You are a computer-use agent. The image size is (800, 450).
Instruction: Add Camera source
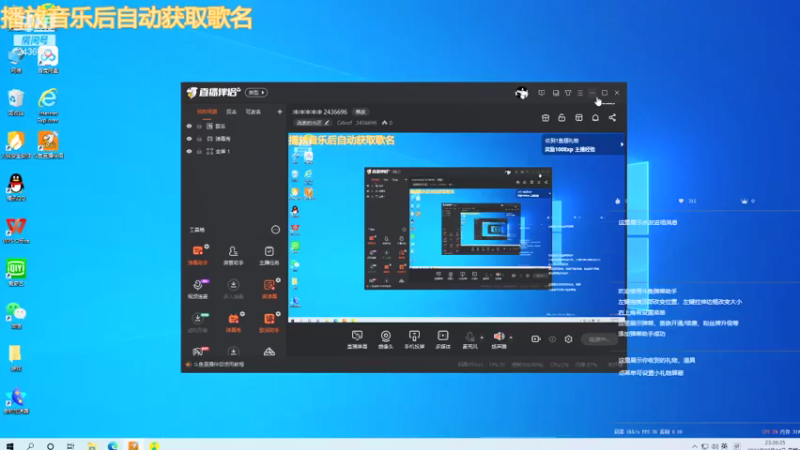(386, 339)
